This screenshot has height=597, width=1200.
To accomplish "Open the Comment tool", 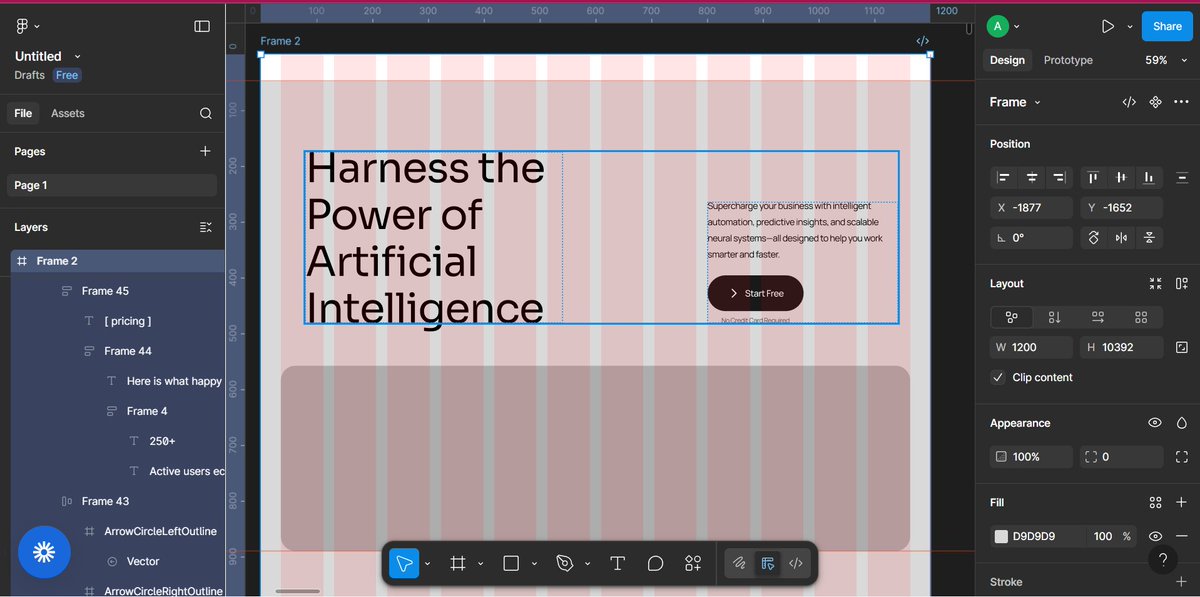I will click(655, 563).
